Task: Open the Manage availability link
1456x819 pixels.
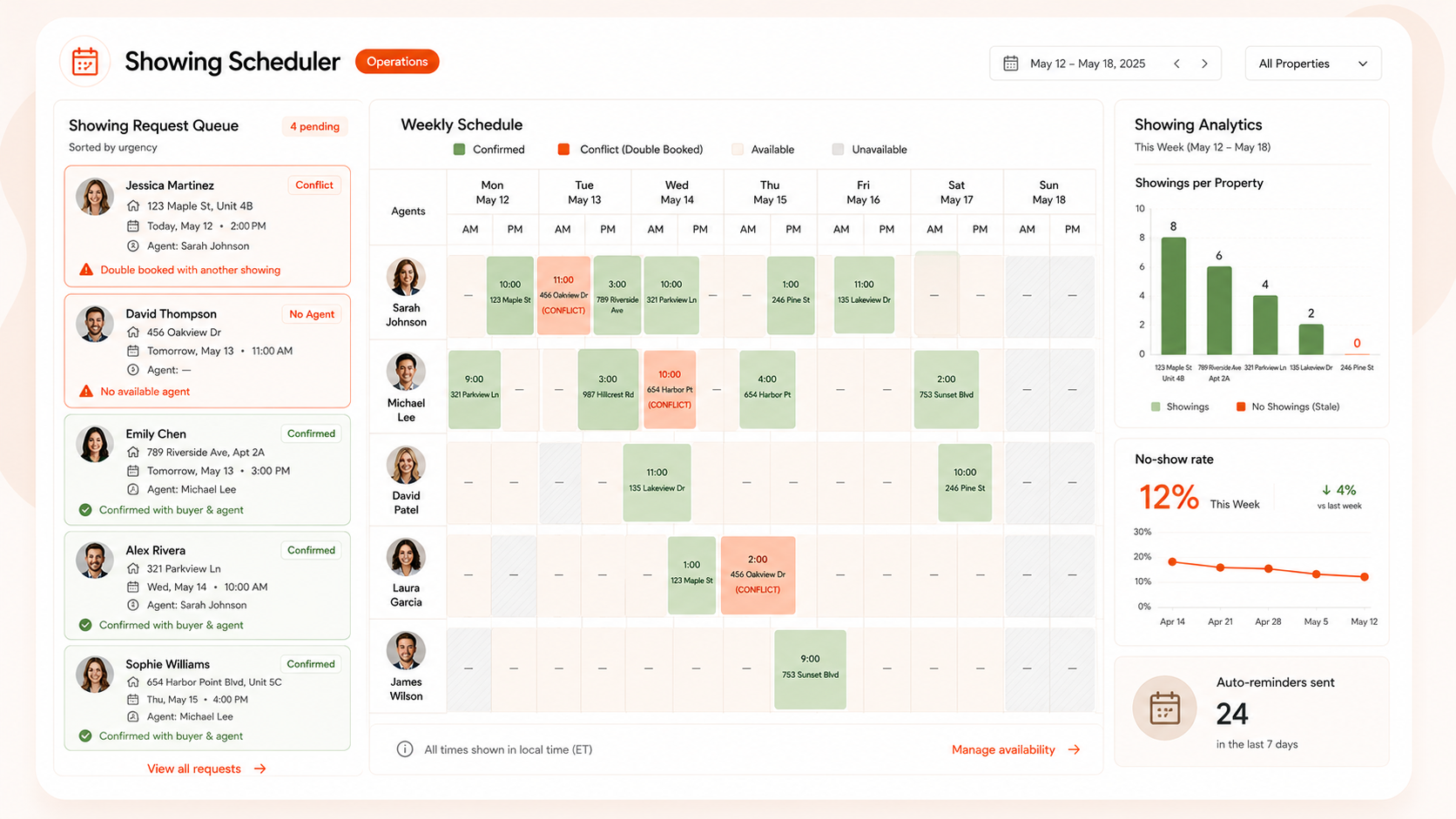Action: click(x=1003, y=749)
